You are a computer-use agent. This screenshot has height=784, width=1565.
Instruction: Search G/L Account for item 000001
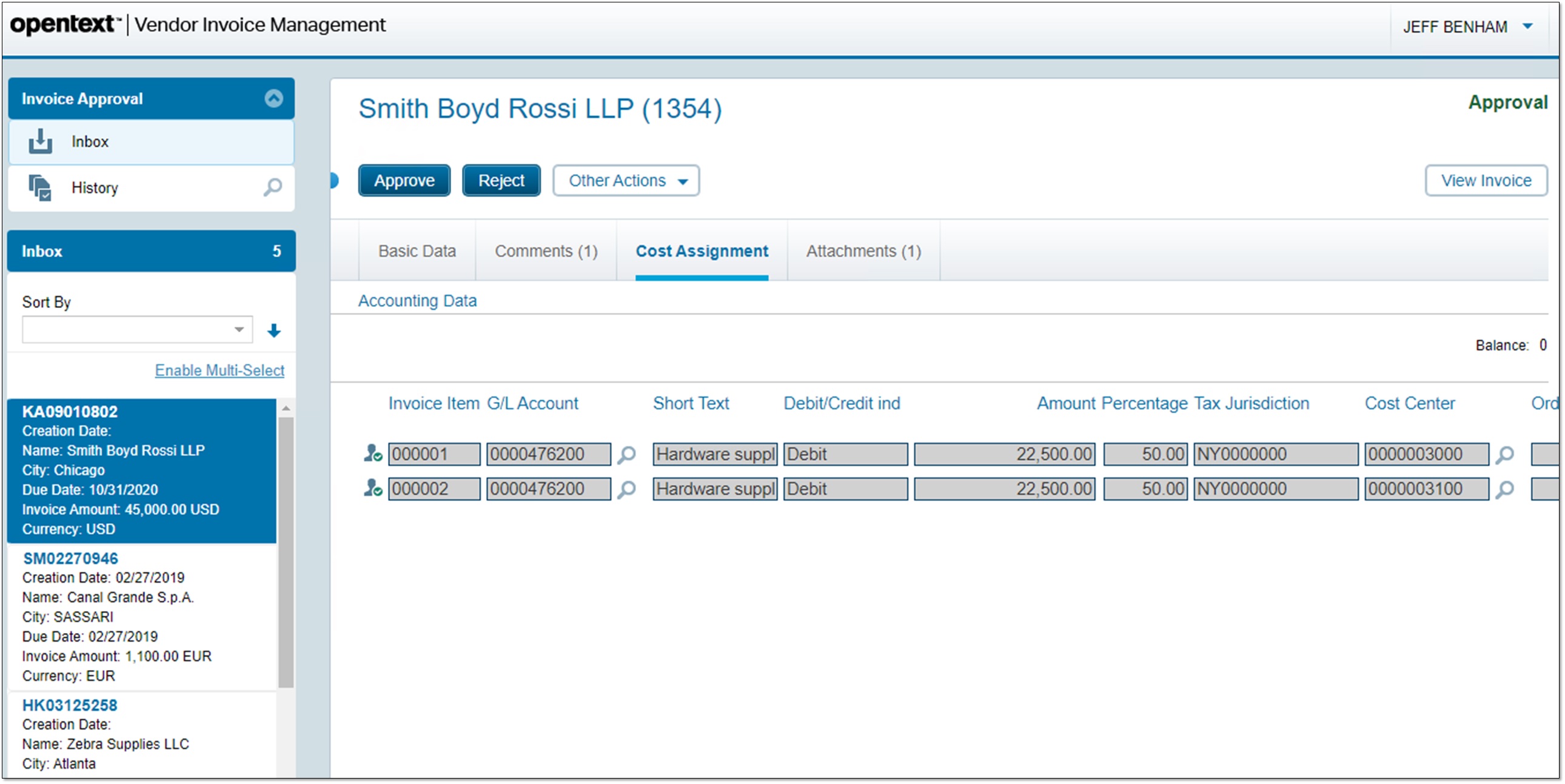(x=626, y=455)
